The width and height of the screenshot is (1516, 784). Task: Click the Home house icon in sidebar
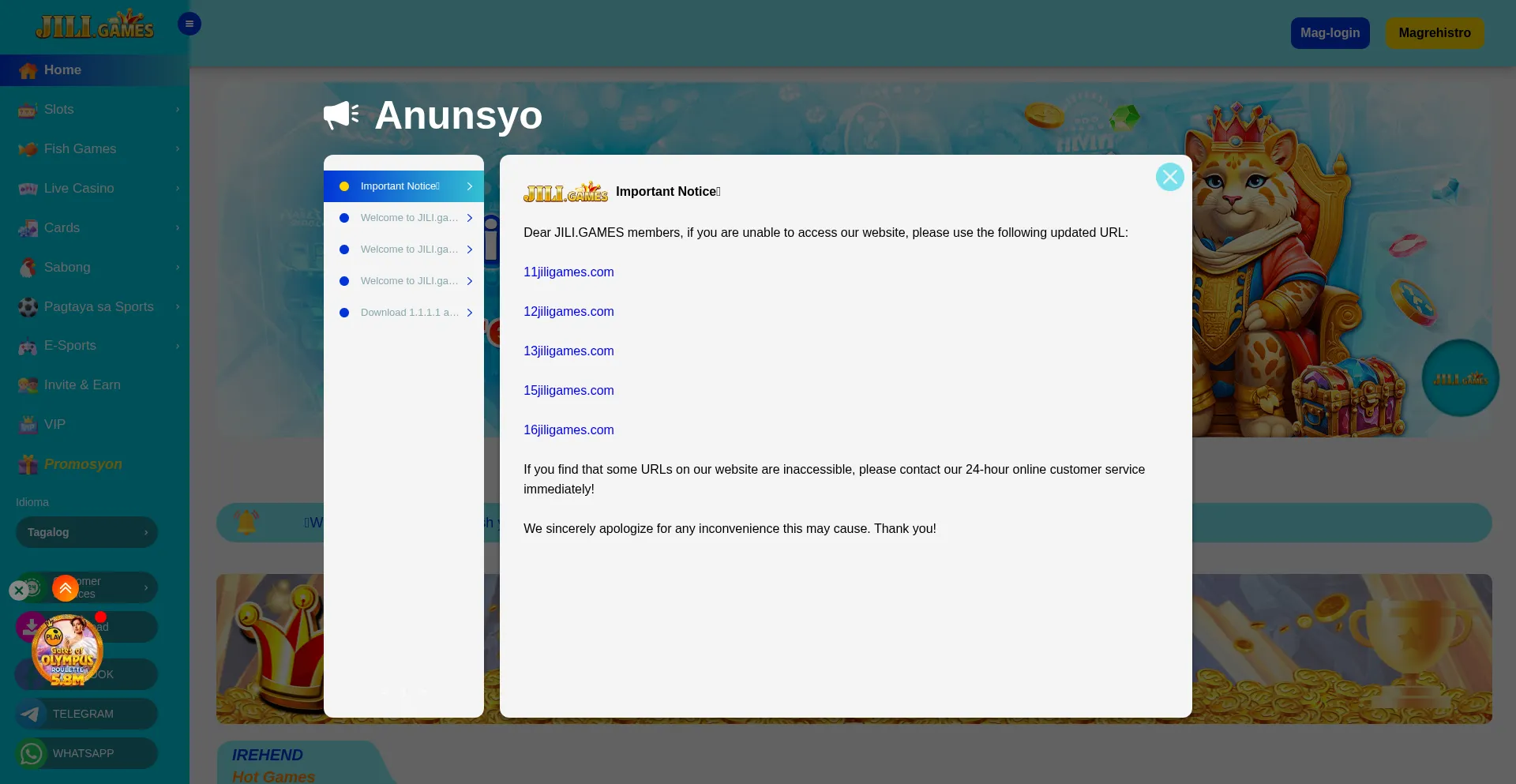coord(28,70)
